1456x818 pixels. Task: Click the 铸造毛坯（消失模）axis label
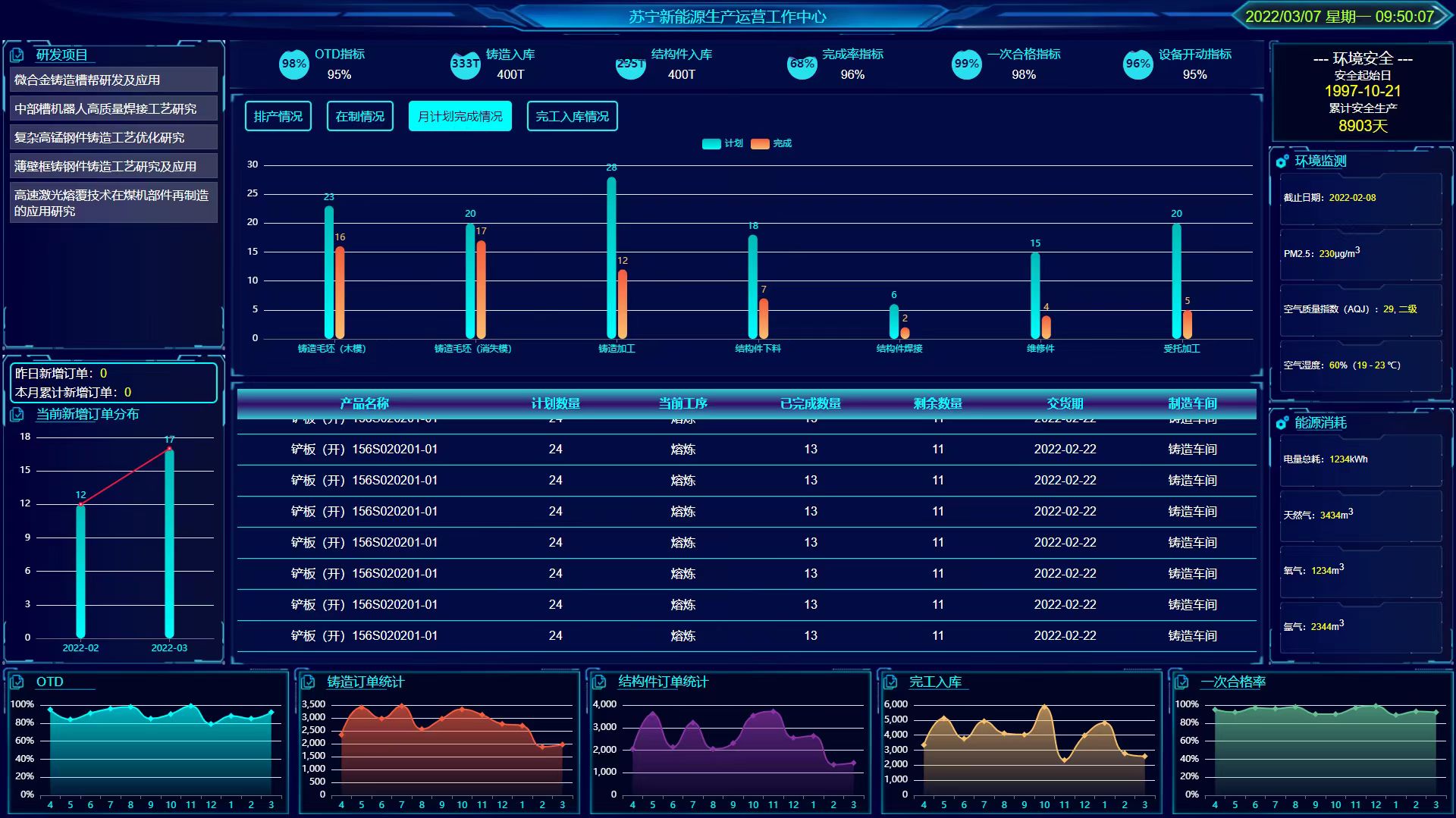point(472,349)
